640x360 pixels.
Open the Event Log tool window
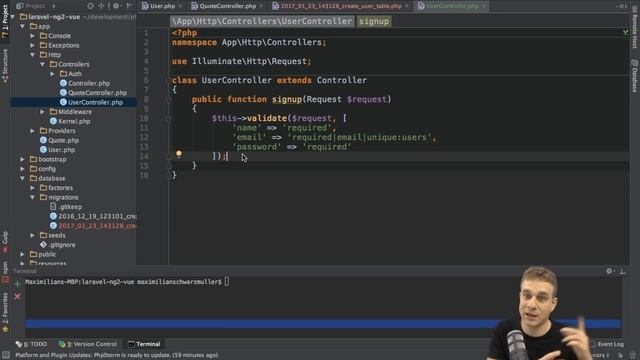tap(607, 344)
